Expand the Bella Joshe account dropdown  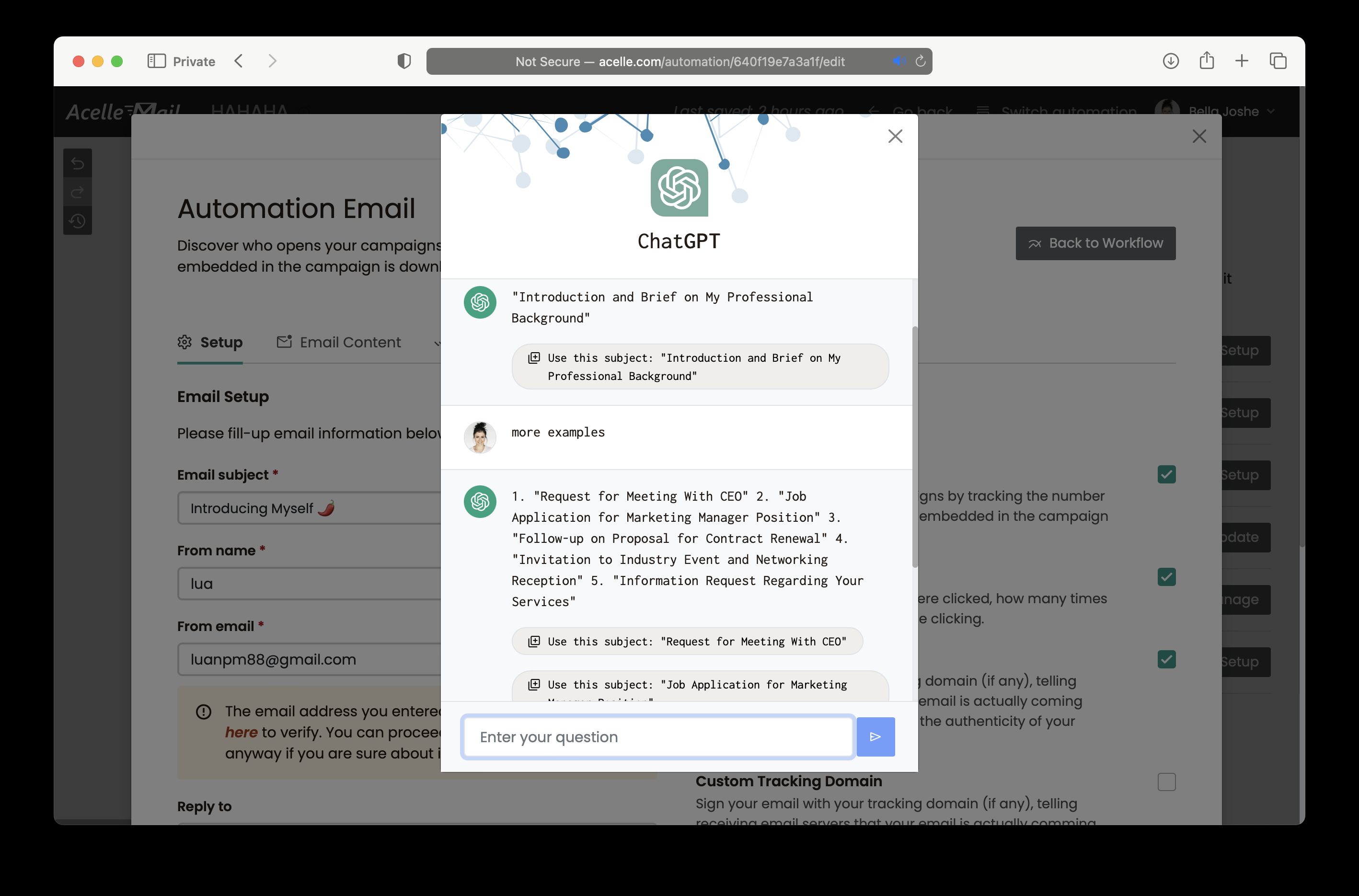click(x=1271, y=112)
